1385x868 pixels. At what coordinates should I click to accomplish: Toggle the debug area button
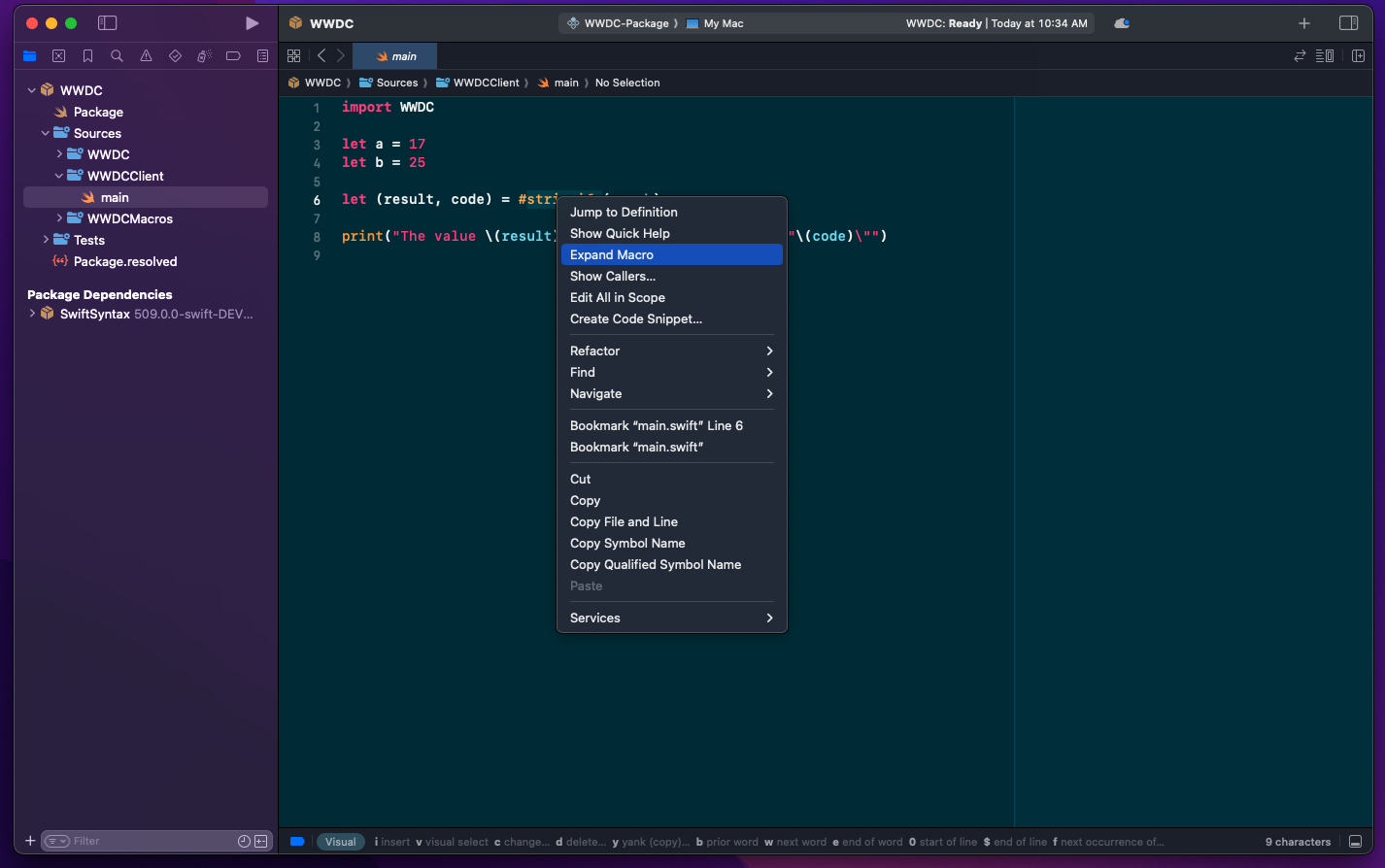tap(1355, 842)
